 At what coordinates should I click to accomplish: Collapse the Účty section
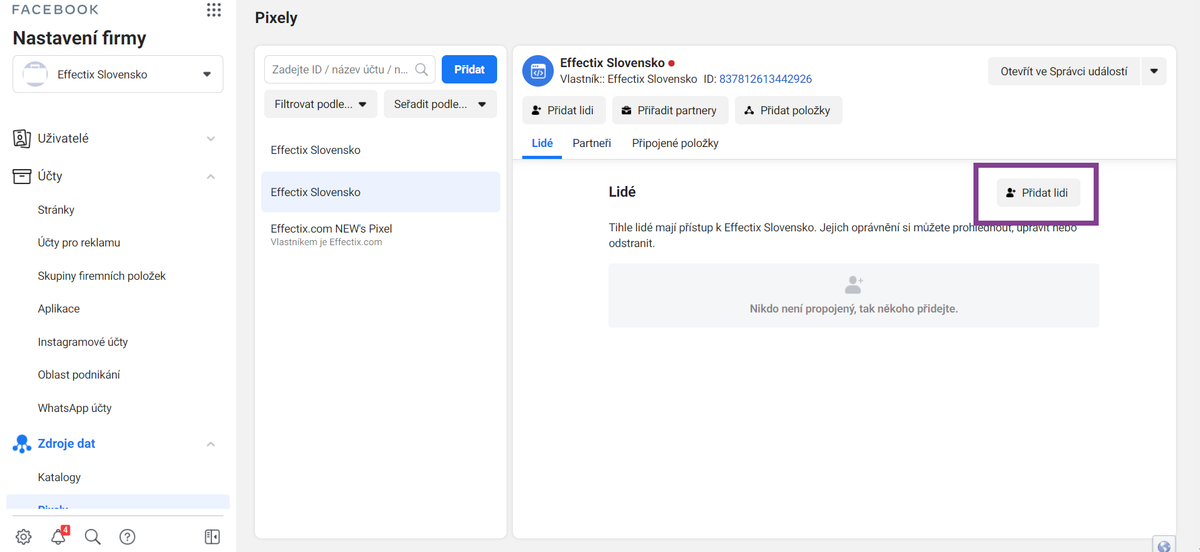(210, 177)
